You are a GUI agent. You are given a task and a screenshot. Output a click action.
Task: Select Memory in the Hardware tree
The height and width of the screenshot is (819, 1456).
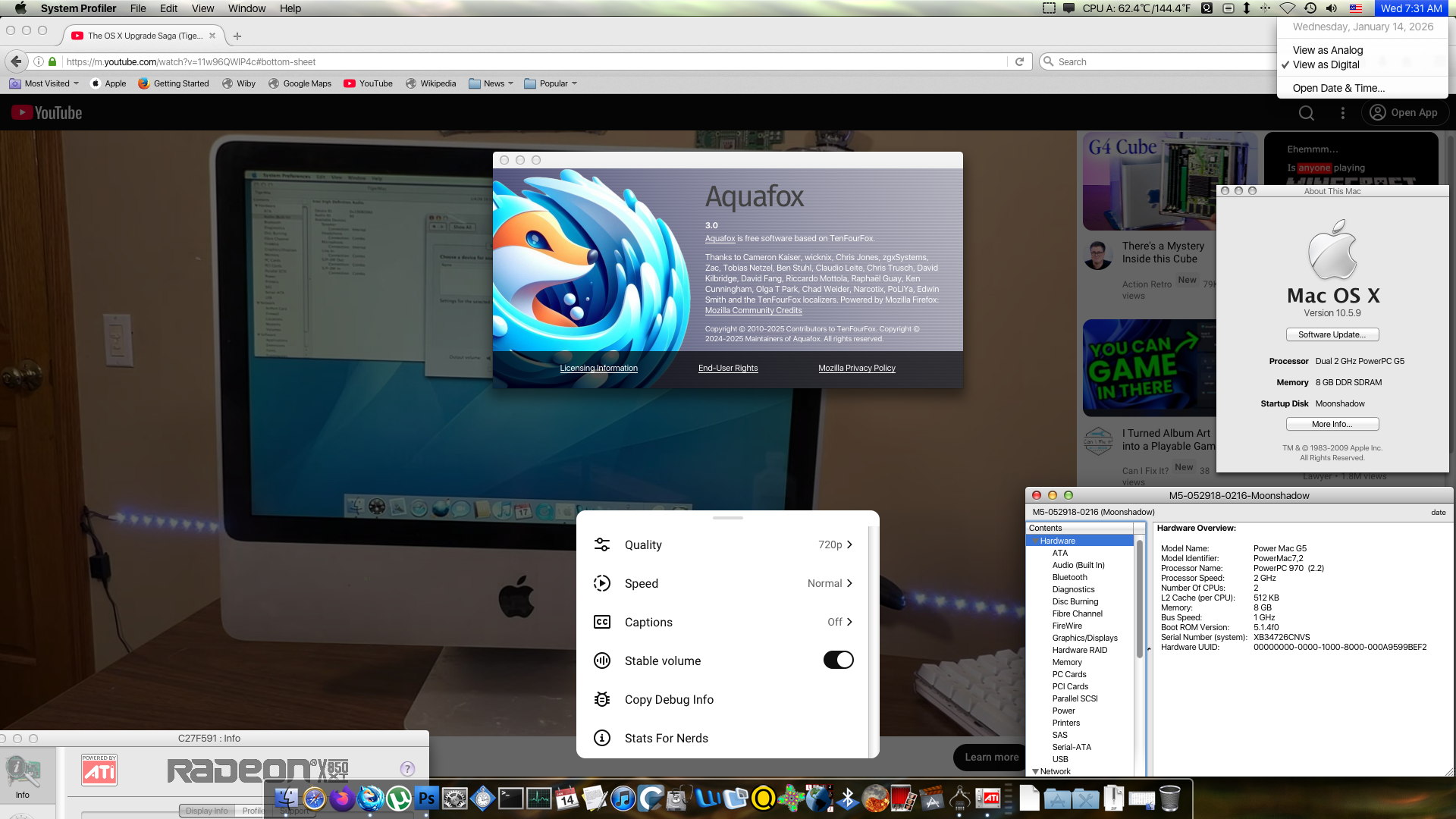click(x=1067, y=662)
